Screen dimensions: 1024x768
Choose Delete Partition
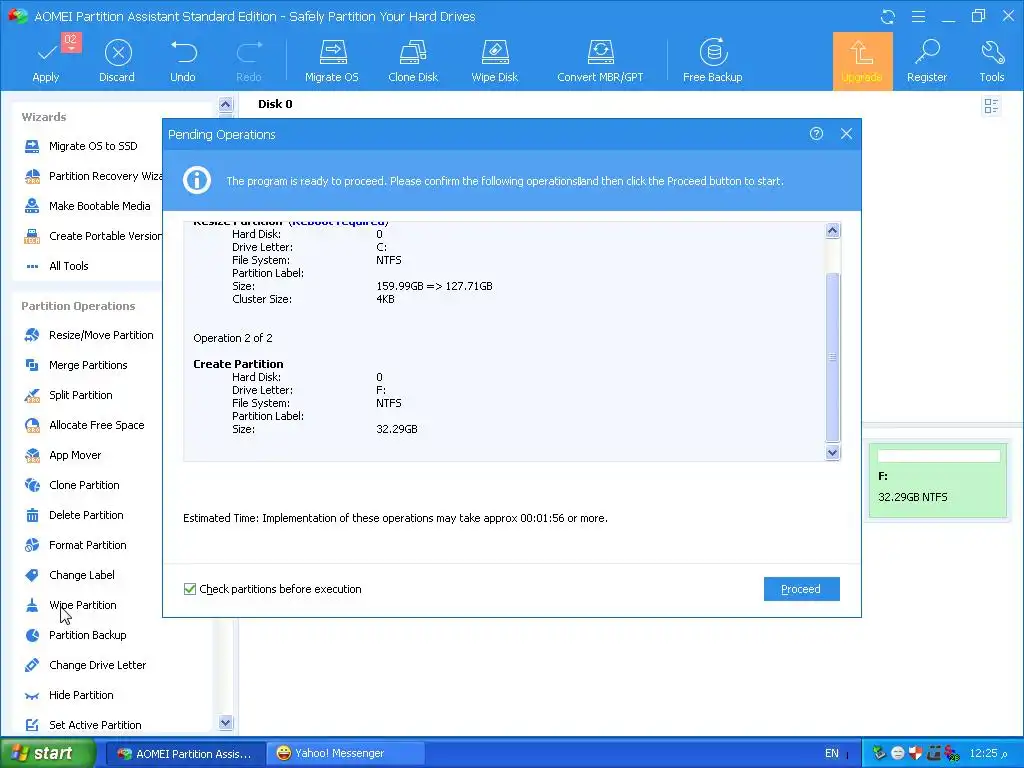point(74,515)
